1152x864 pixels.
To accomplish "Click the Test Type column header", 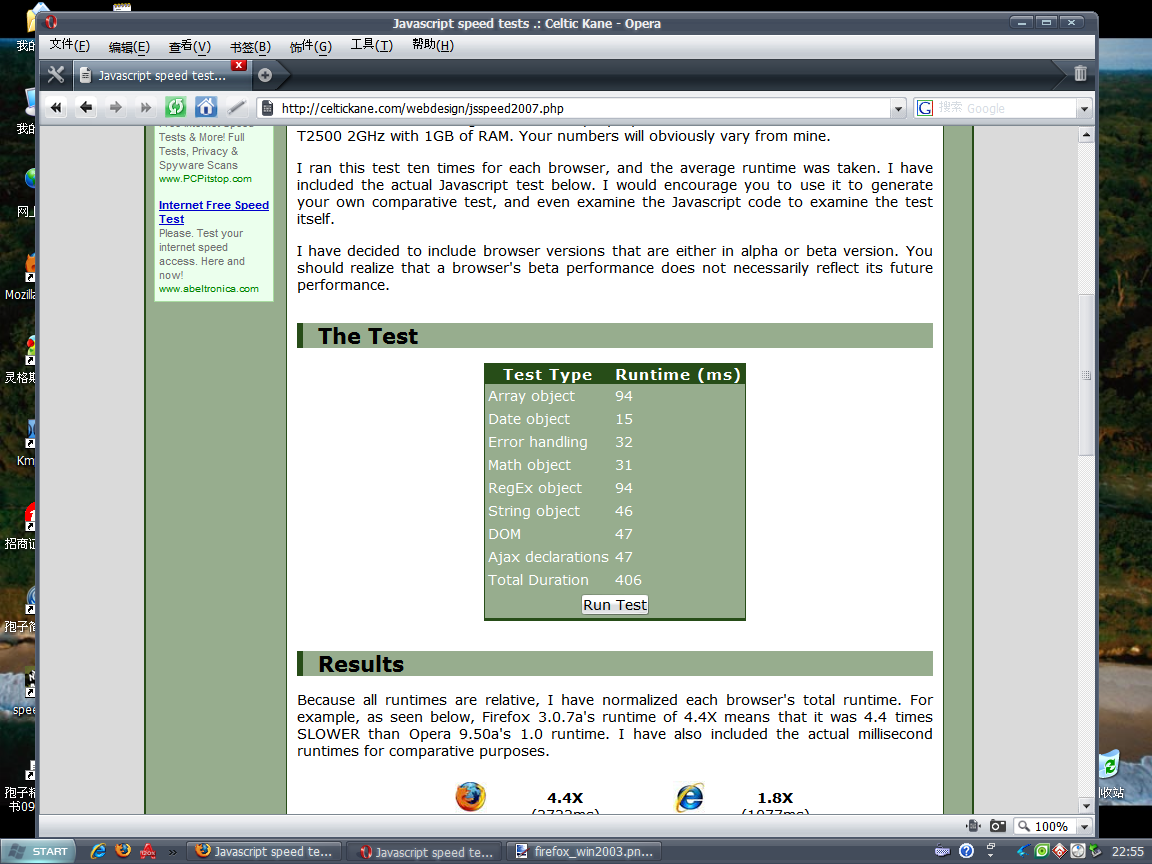I will point(547,375).
